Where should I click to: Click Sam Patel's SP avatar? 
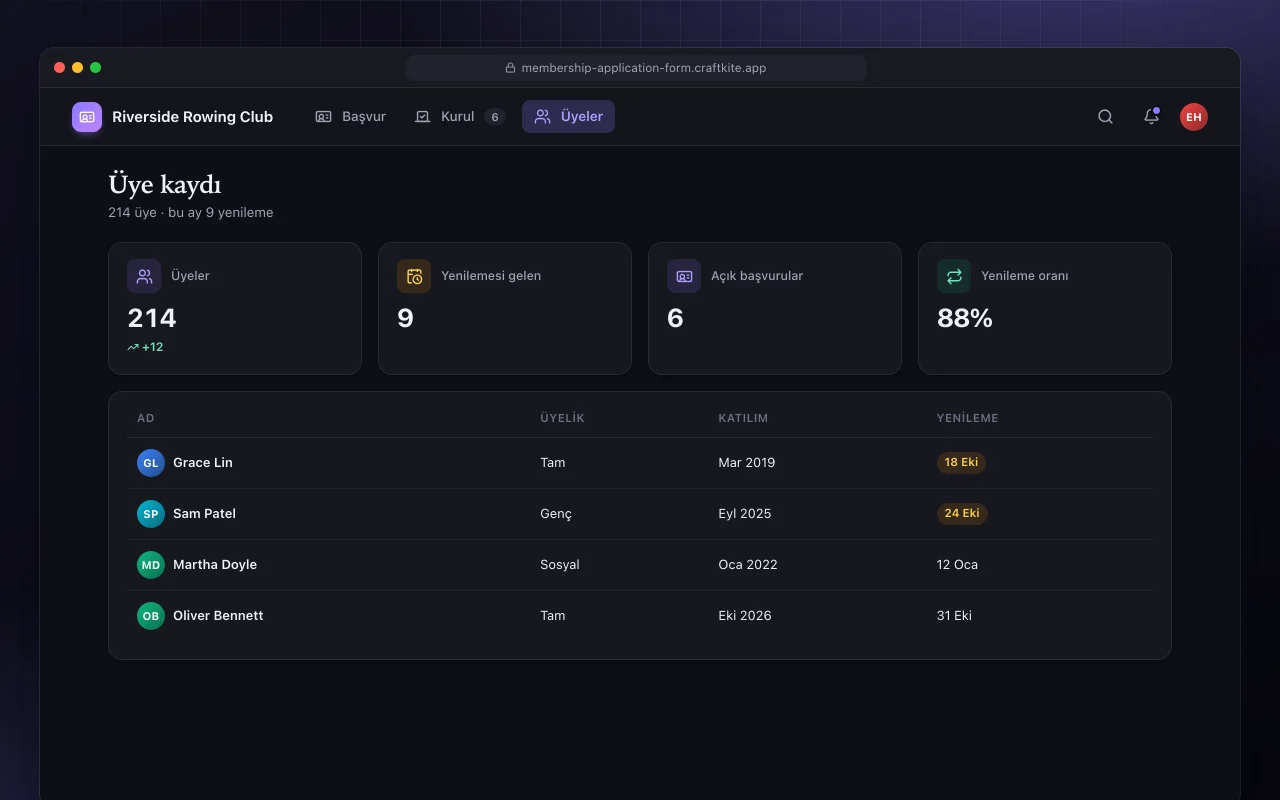(151, 514)
